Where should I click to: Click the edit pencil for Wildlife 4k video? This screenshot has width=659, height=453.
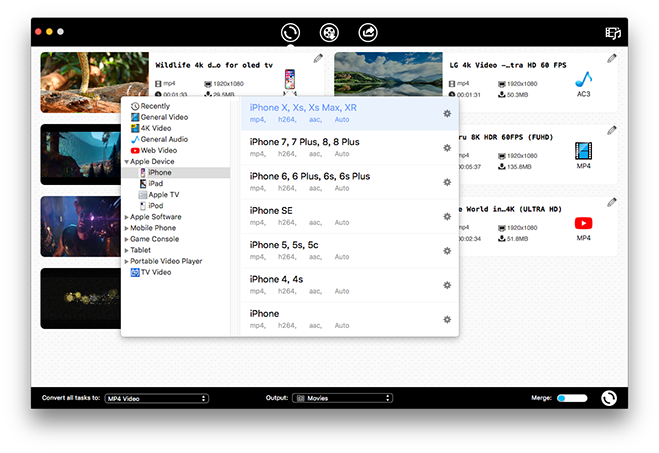tap(318, 58)
